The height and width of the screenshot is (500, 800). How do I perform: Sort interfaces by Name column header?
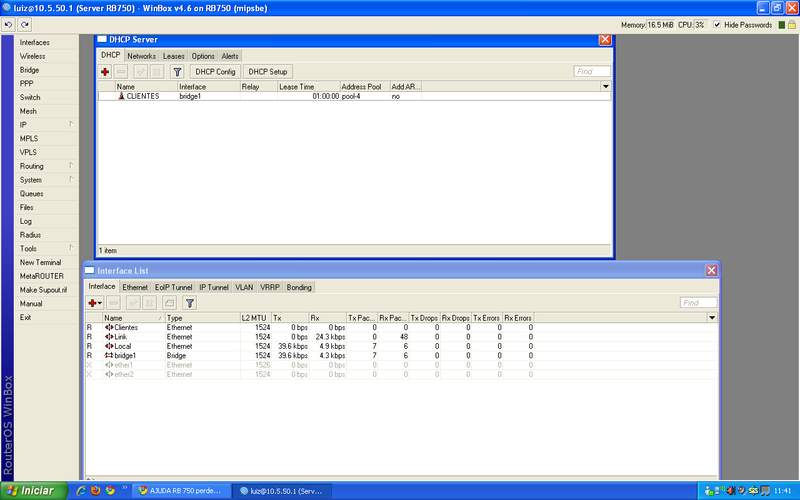[x=134, y=317]
